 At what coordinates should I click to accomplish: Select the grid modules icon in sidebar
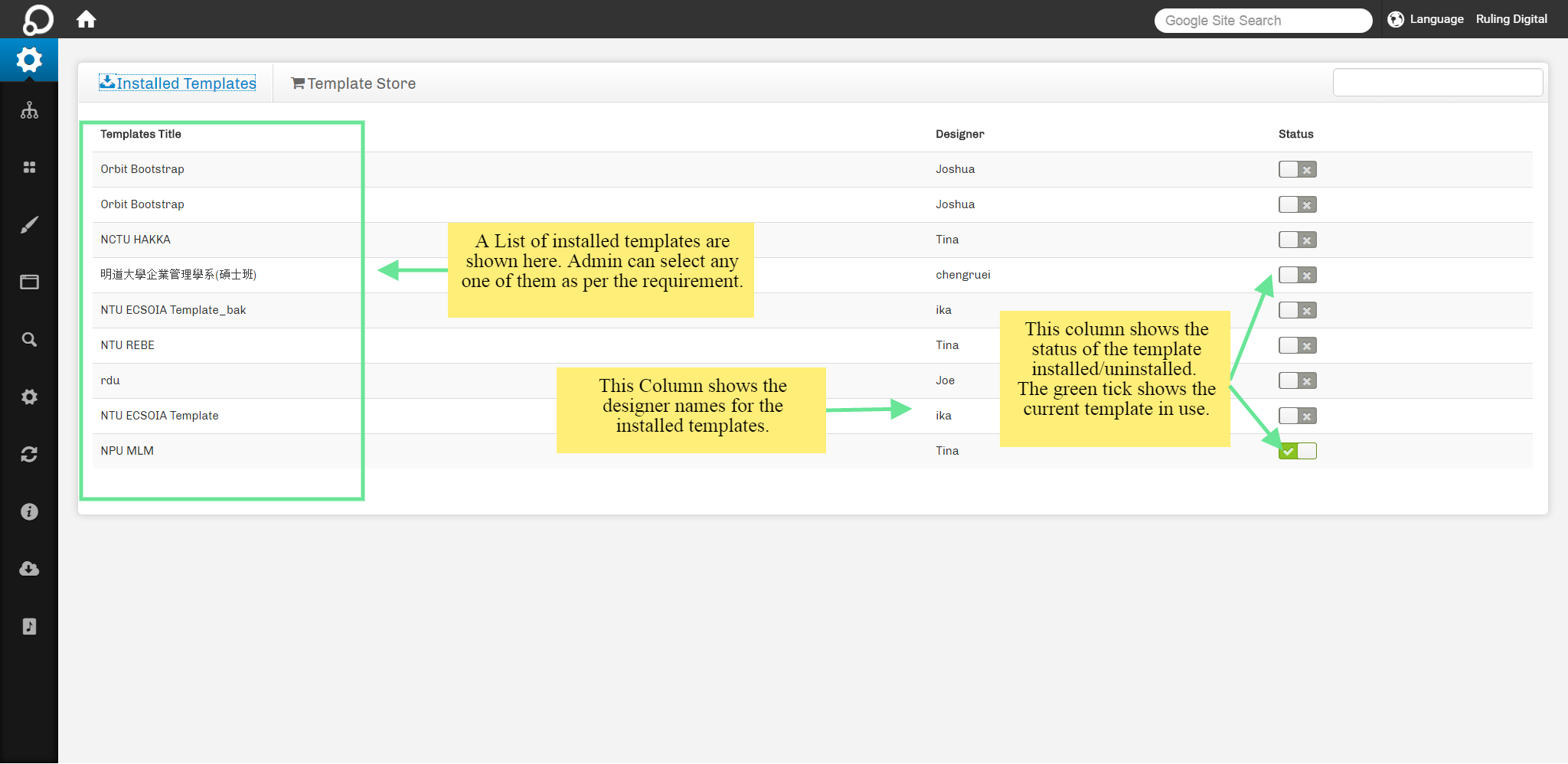pos(29,168)
